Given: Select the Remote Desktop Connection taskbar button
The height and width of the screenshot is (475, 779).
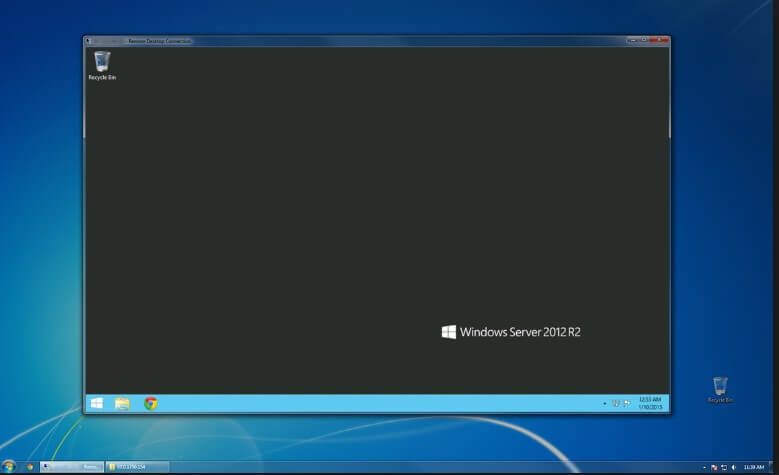Looking at the screenshot, I should tap(72, 467).
